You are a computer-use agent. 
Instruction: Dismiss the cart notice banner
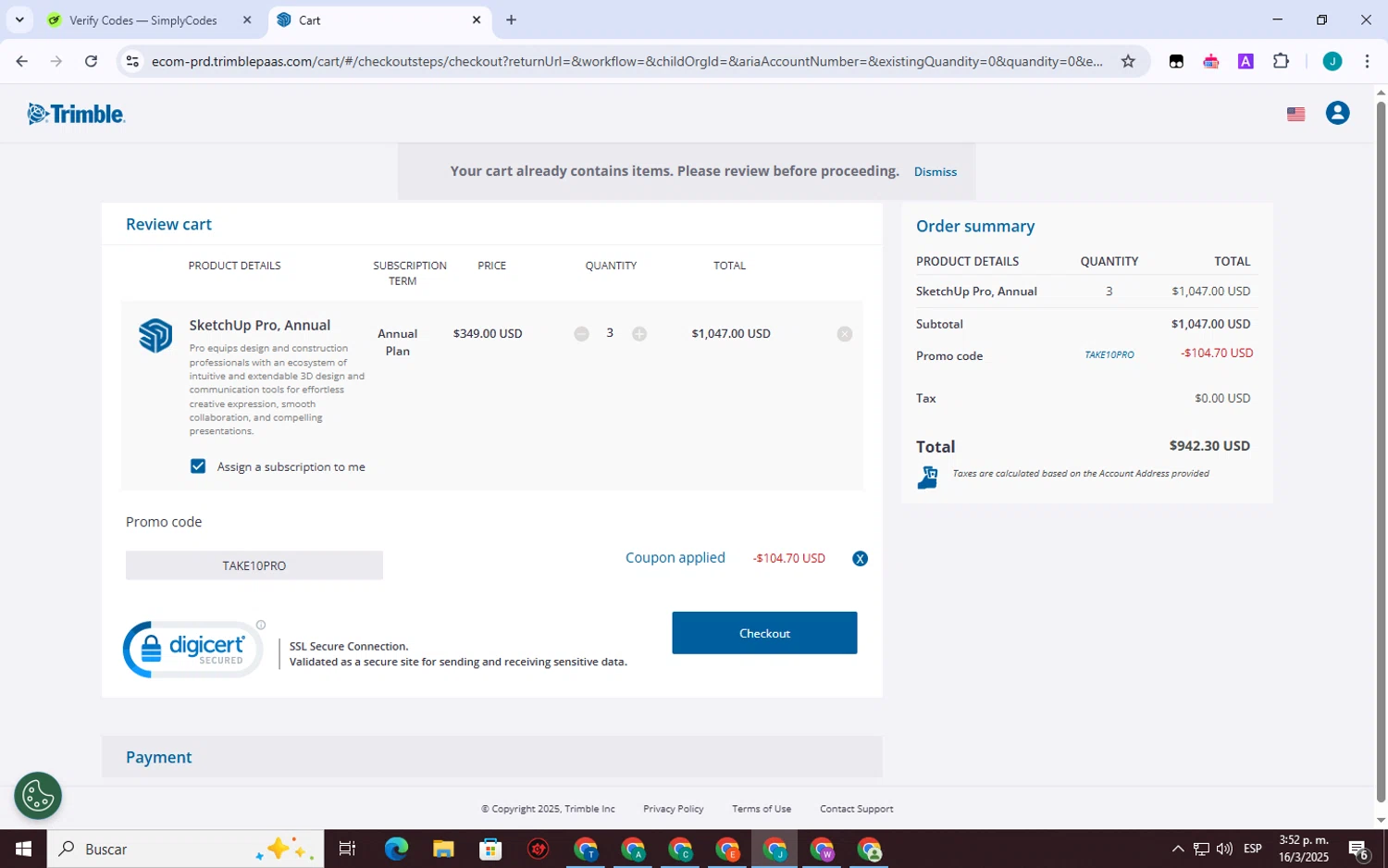point(936,172)
